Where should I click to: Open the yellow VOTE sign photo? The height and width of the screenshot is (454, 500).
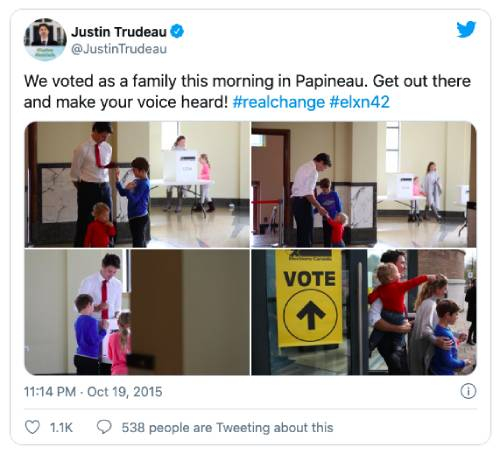pos(364,312)
